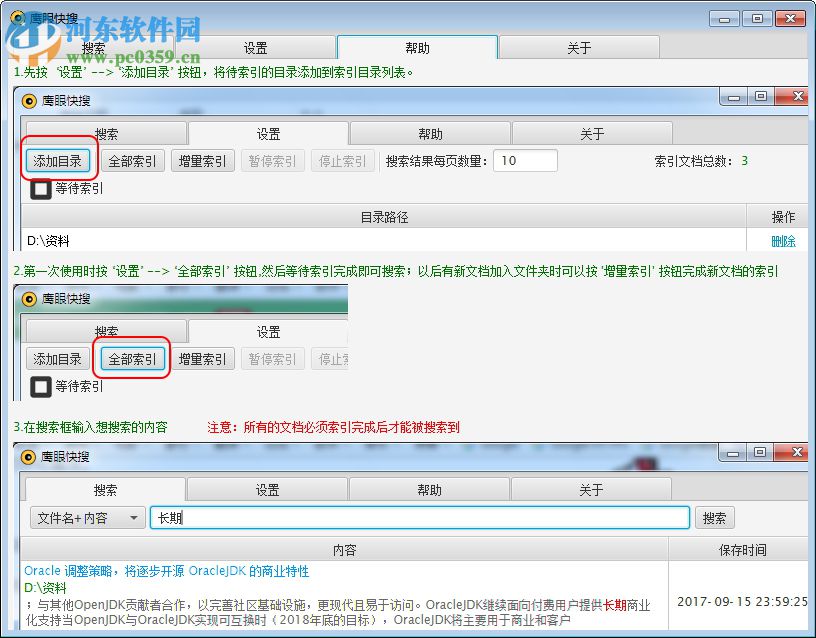Click 删除 to remove the D:\资料 directory
The height and width of the screenshot is (638, 816).
(782, 240)
